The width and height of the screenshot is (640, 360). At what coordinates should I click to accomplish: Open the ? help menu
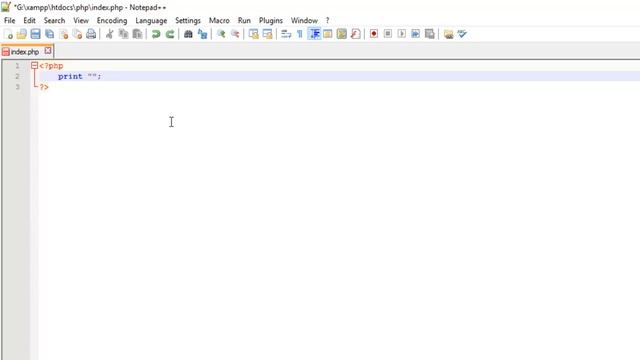[x=327, y=20]
